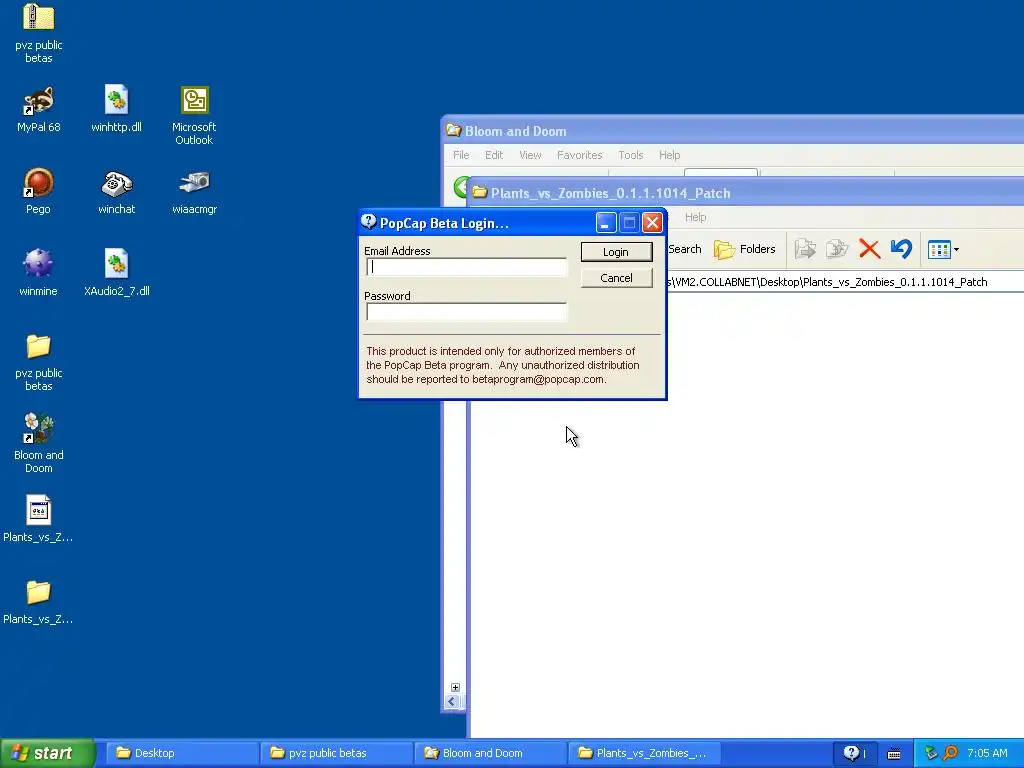Open Tools menu in Bloom and Doom window
Screen dimensions: 1024x768
click(631, 155)
